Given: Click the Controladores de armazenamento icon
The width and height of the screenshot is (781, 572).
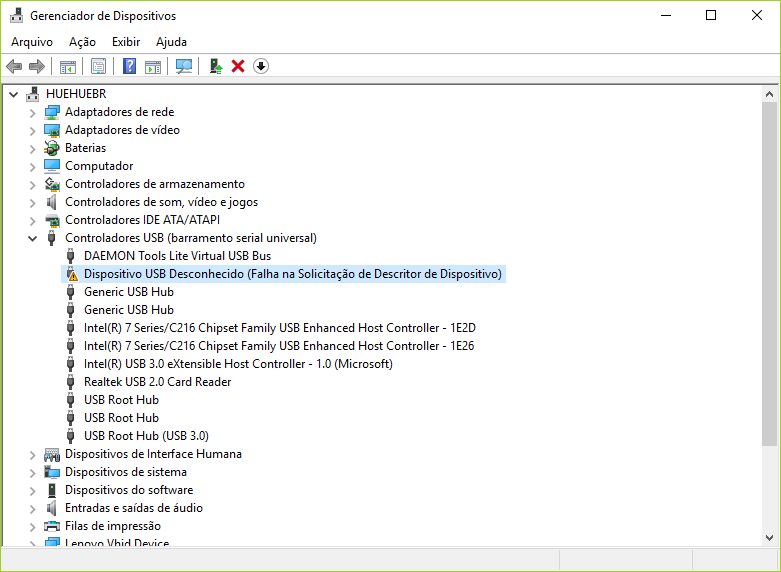Looking at the screenshot, I should 52,184.
